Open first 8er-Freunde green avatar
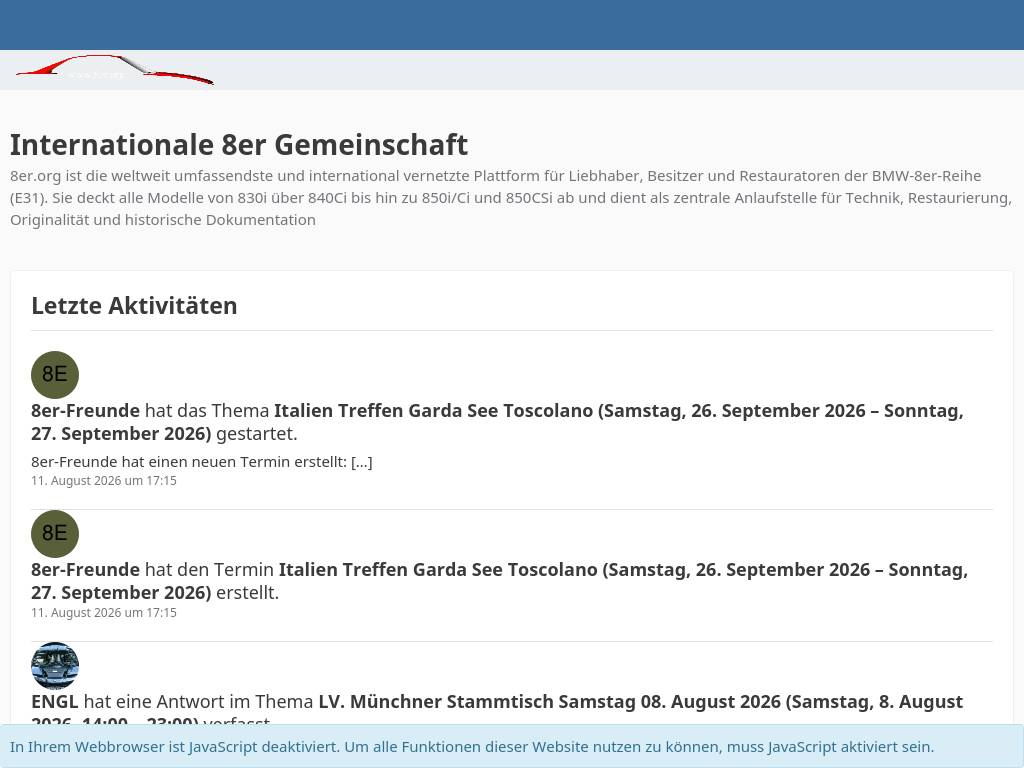Image resolution: width=1024 pixels, height=768 pixels. tap(55, 375)
